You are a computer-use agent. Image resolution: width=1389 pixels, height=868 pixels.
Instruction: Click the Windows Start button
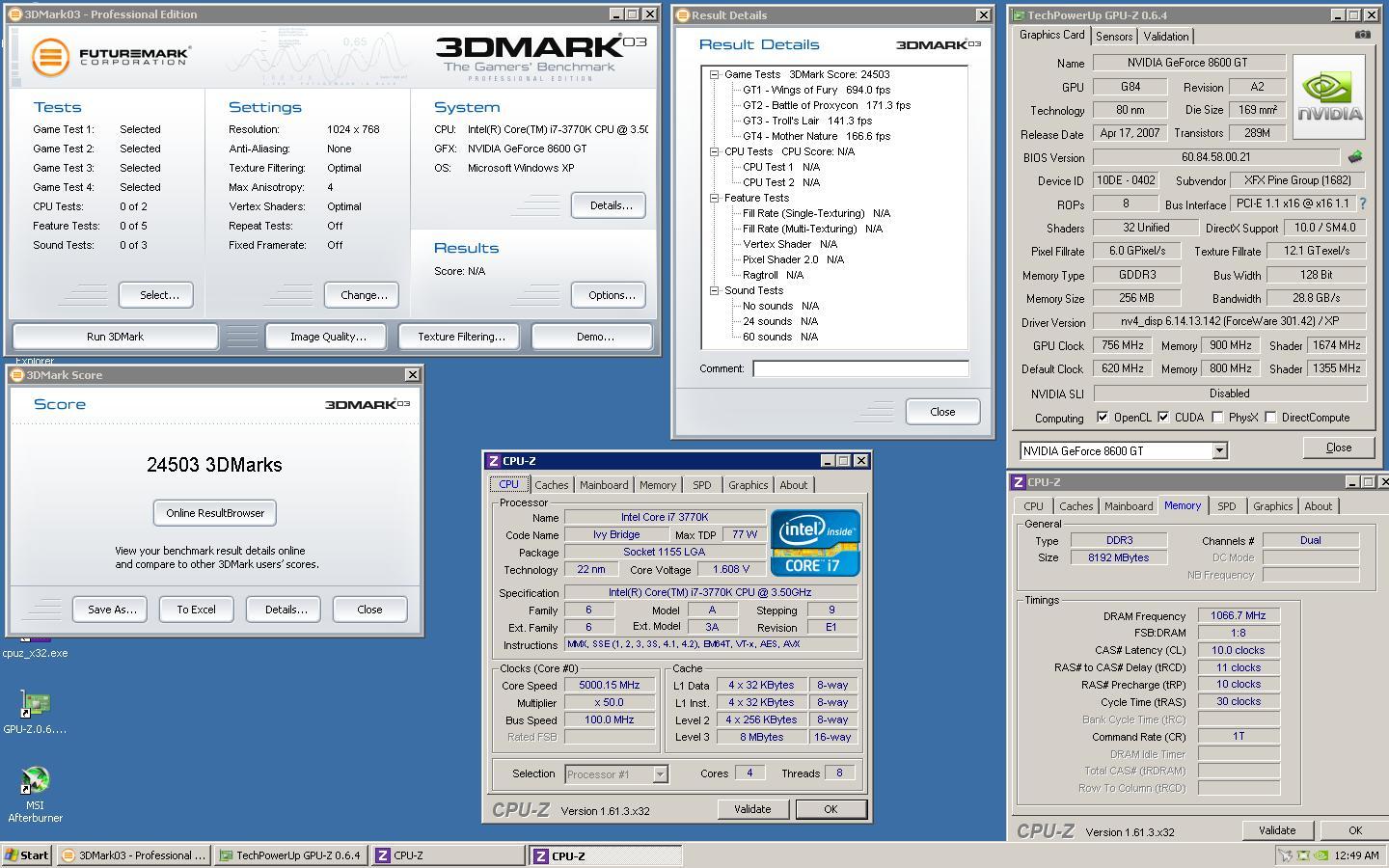27,855
